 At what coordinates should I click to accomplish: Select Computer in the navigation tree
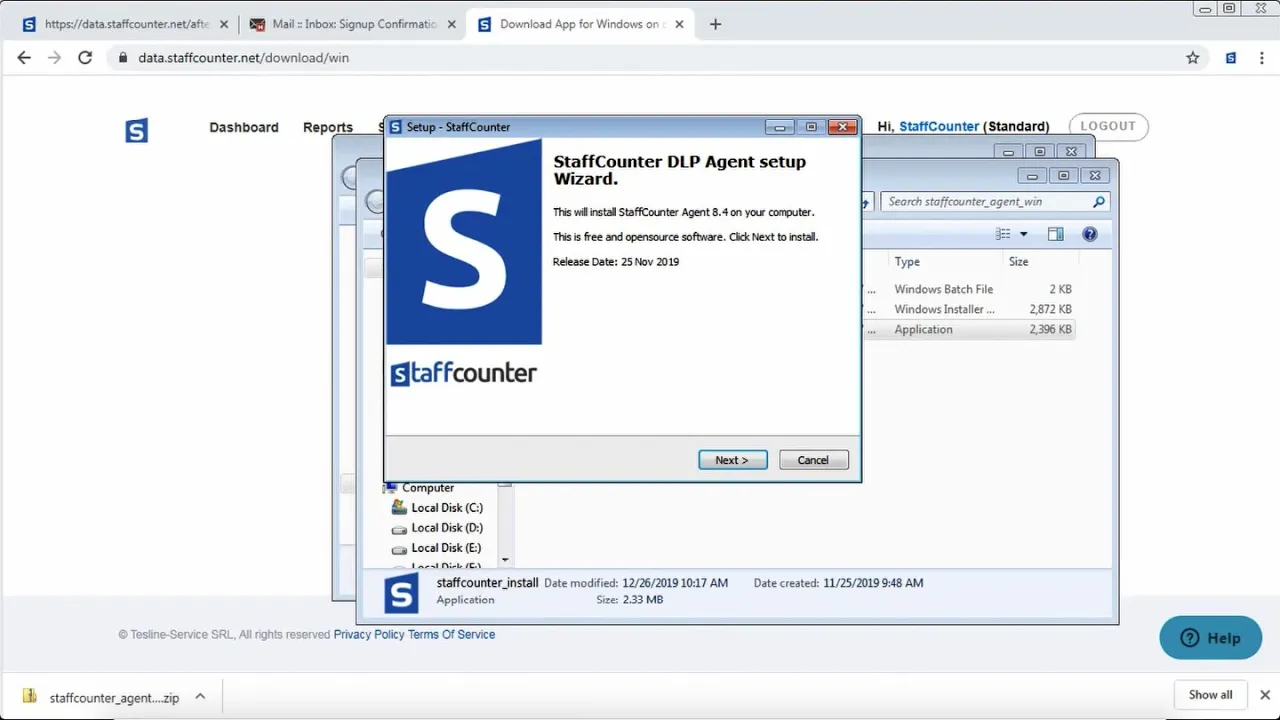pos(428,488)
